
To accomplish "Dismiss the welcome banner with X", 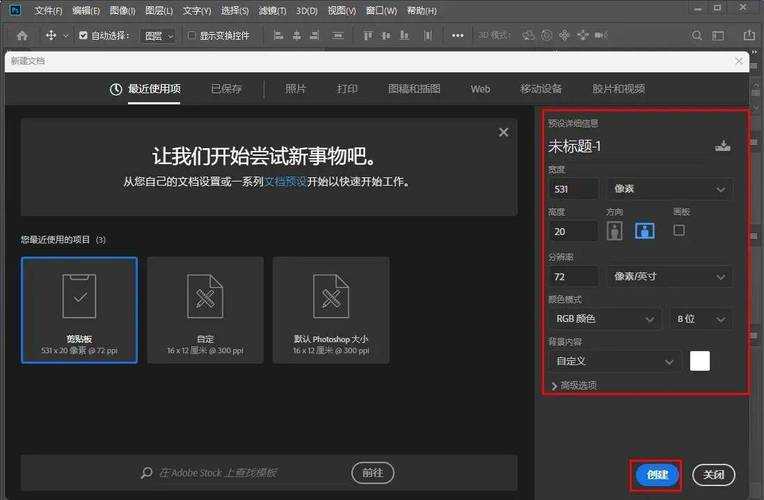I will (x=504, y=132).
